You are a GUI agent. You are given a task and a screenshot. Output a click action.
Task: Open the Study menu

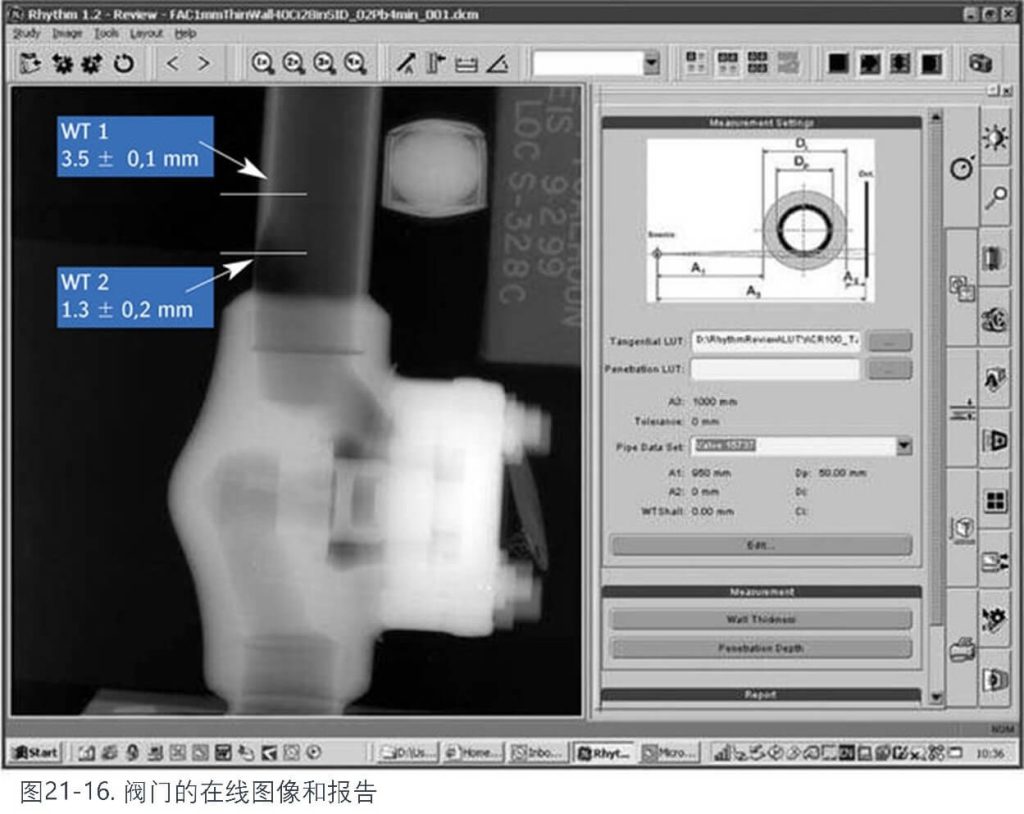[26, 33]
